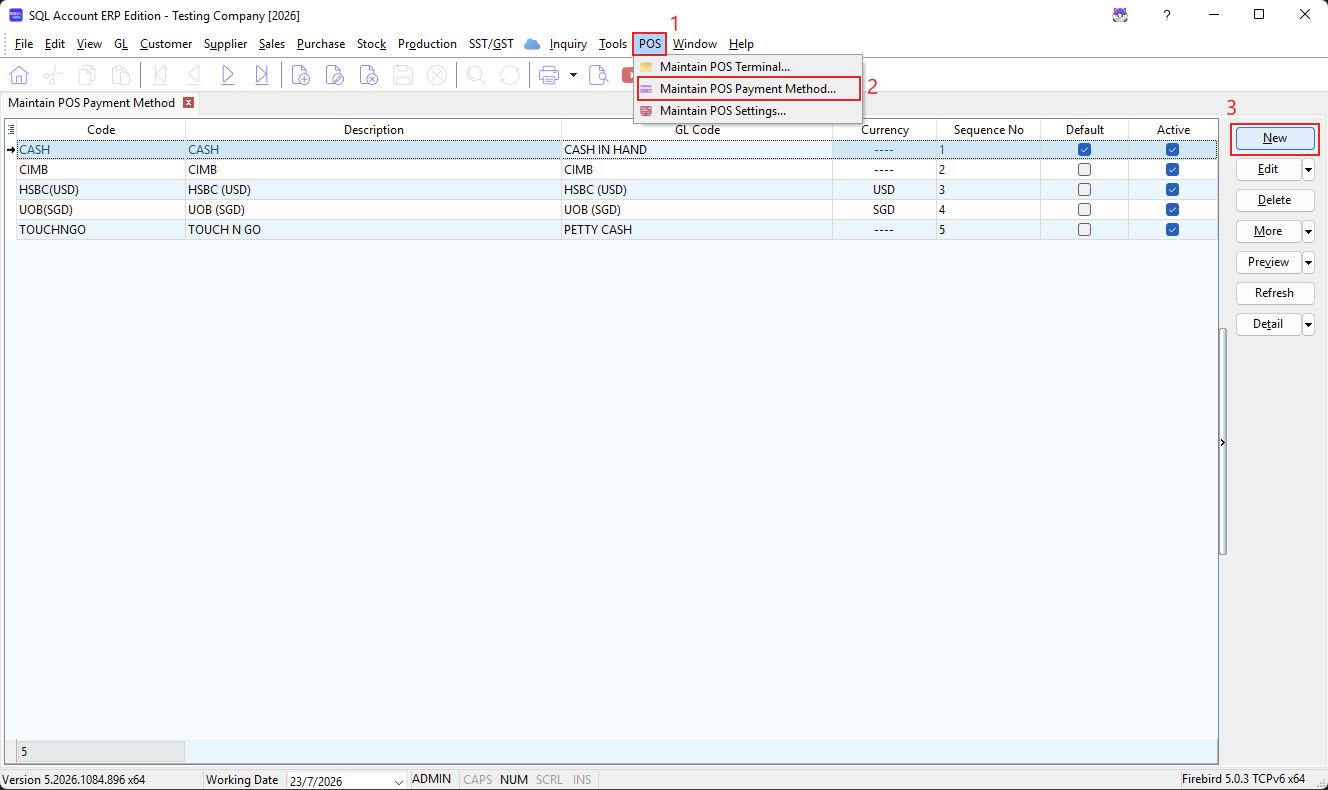Image resolution: width=1328 pixels, height=790 pixels.
Task: Click the floppy disk Save icon
Action: [x=403, y=75]
